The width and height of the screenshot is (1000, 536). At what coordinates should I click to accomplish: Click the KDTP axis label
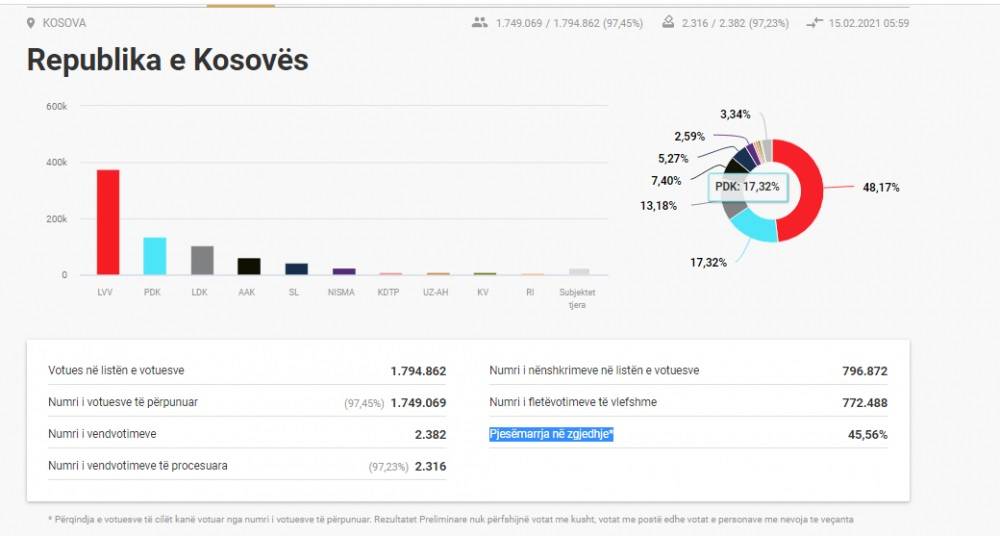(388, 292)
